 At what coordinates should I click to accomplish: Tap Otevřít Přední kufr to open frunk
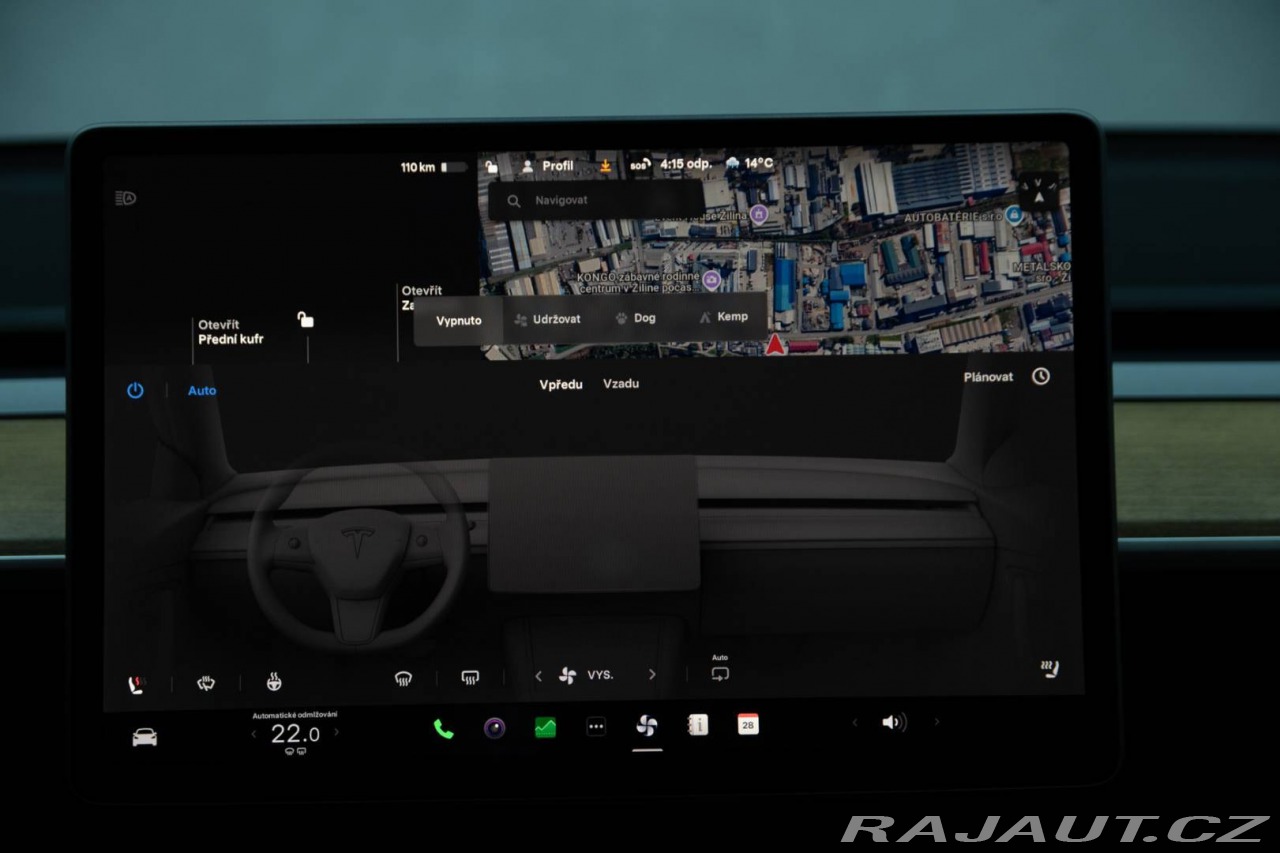tap(231, 333)
